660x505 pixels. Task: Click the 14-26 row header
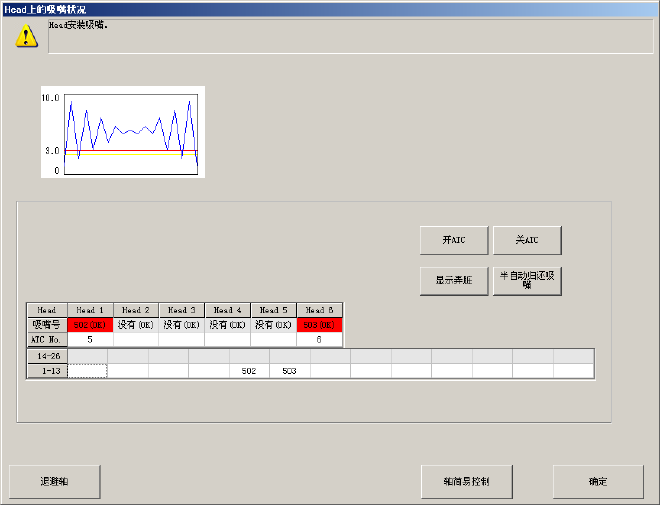(47, 356)
